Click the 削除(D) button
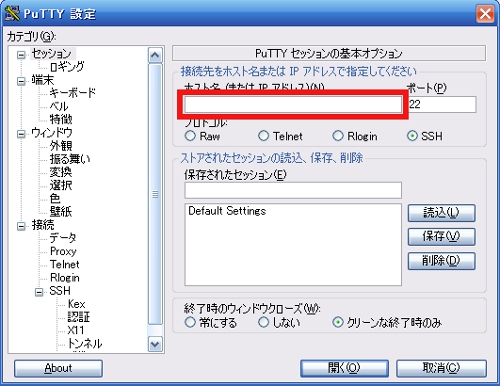Image resolution: width=500 pixels, height=386 pixels. (x=441, y=261)
